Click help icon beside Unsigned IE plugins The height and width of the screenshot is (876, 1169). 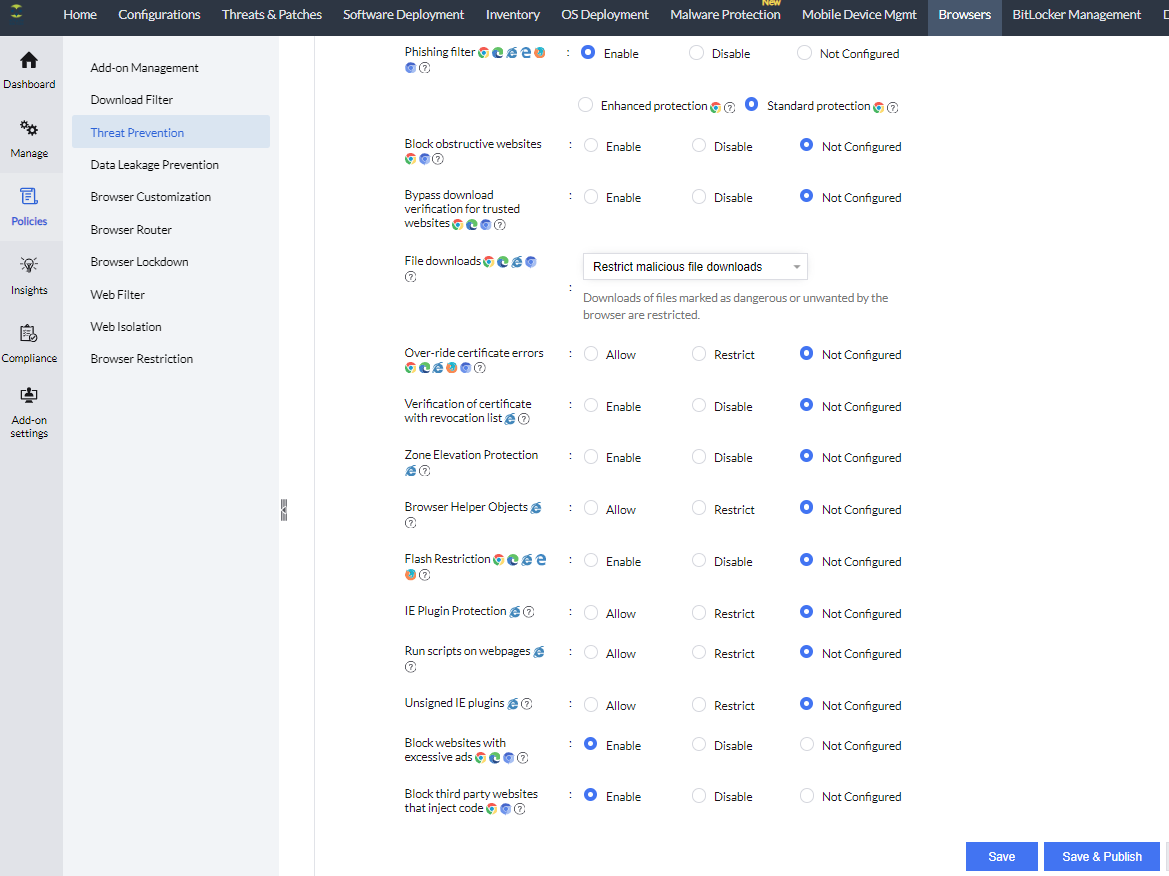click(527, 704)
